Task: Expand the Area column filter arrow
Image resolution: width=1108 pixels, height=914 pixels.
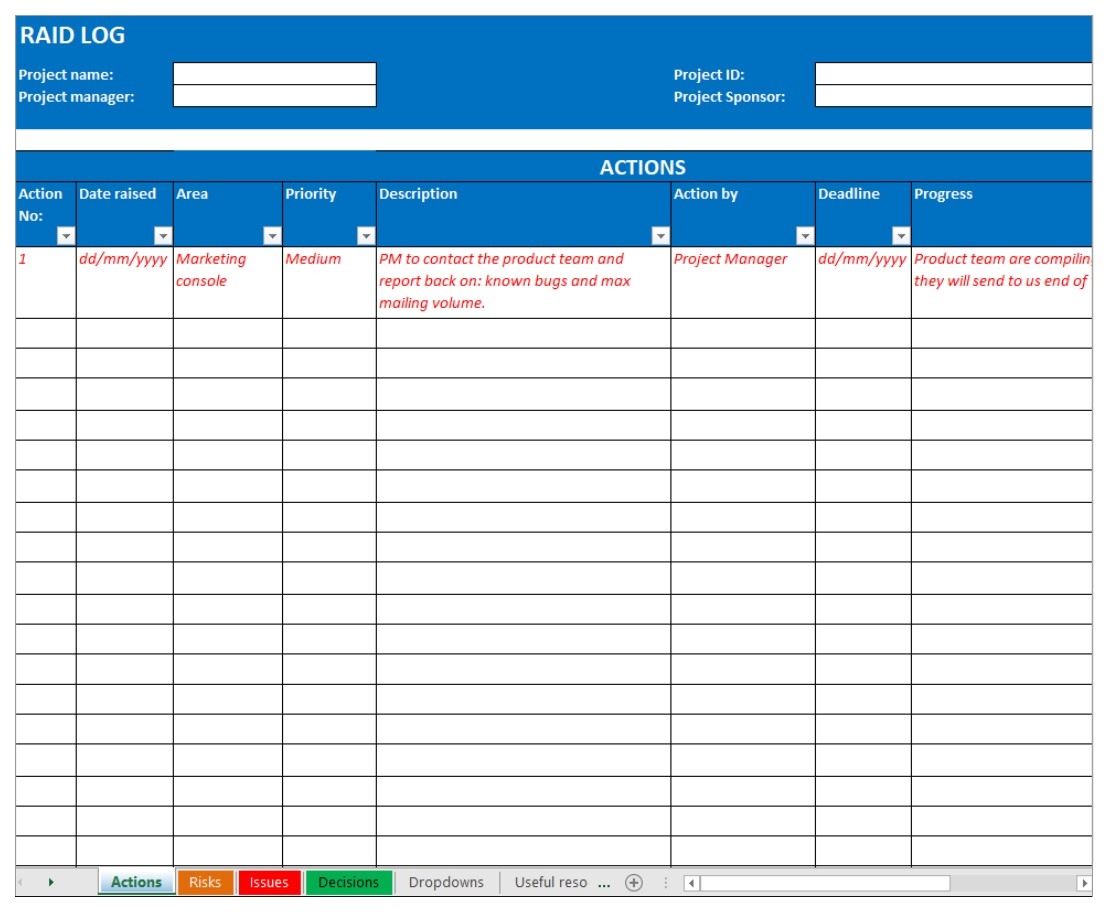Action: coord(272,236)
